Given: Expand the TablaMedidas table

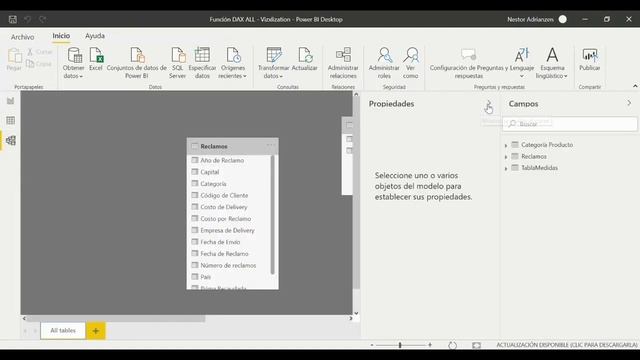Looking at the screenshot, I should pos(506,168).
